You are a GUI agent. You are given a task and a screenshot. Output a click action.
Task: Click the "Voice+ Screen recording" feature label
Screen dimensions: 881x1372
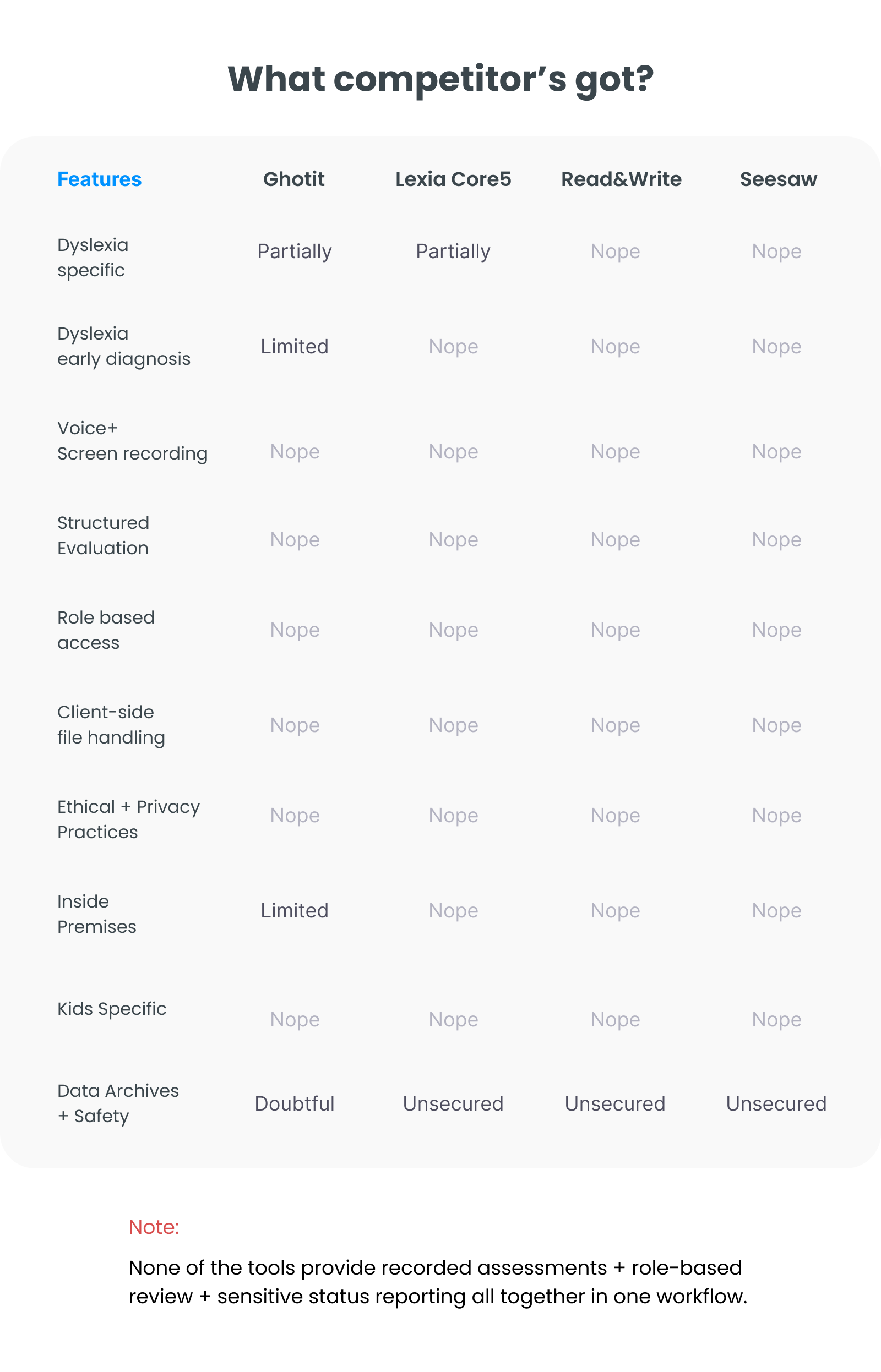pos(132,441)
